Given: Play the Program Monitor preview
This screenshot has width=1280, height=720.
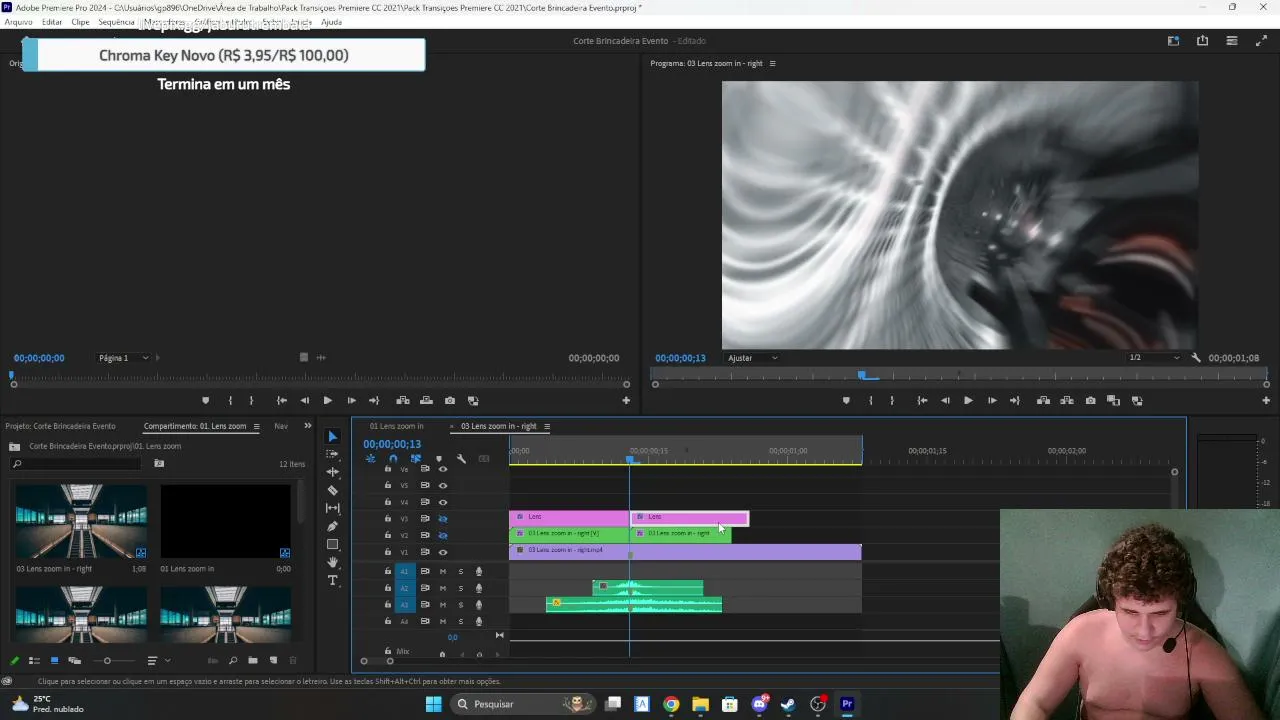Looking at the screenshot, I should coord(968,400).
